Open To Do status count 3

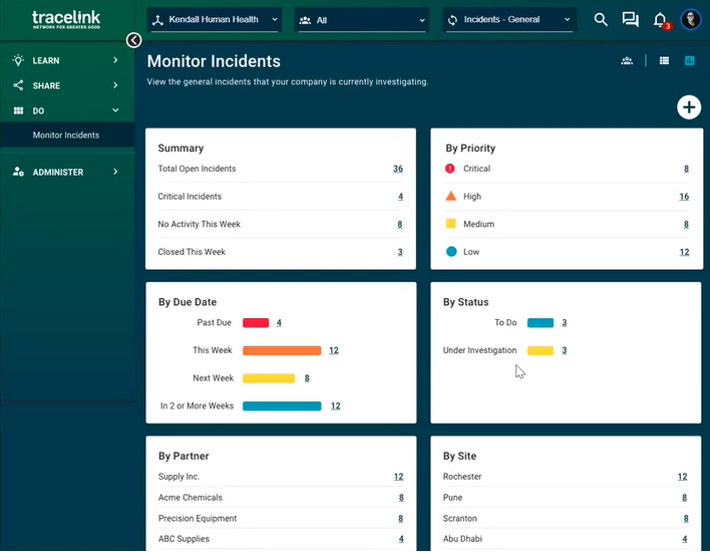click(564, 323)
